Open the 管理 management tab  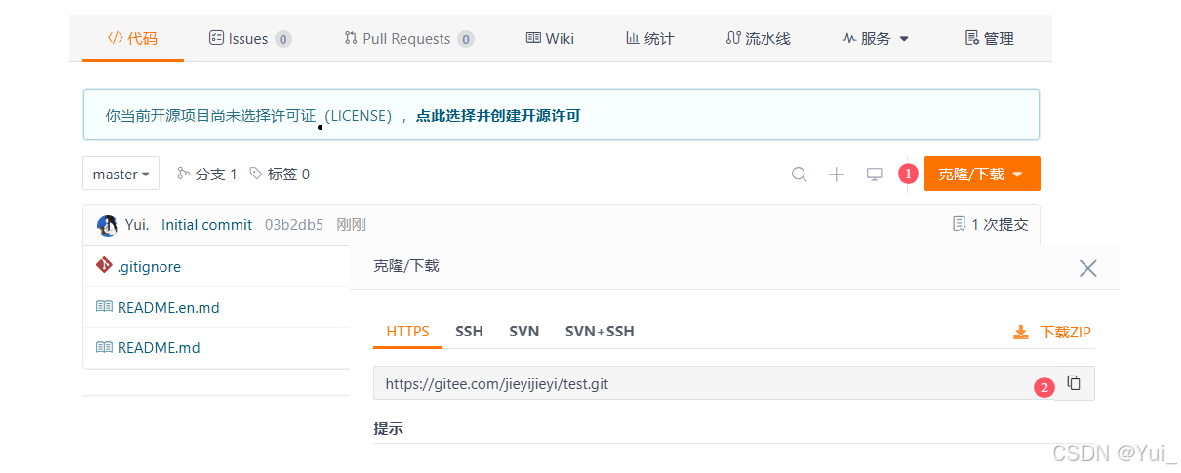click(x=989, y=38)
